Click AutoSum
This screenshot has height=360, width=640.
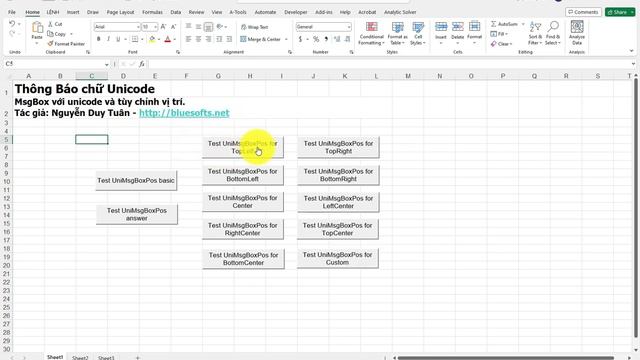(504, 24)
